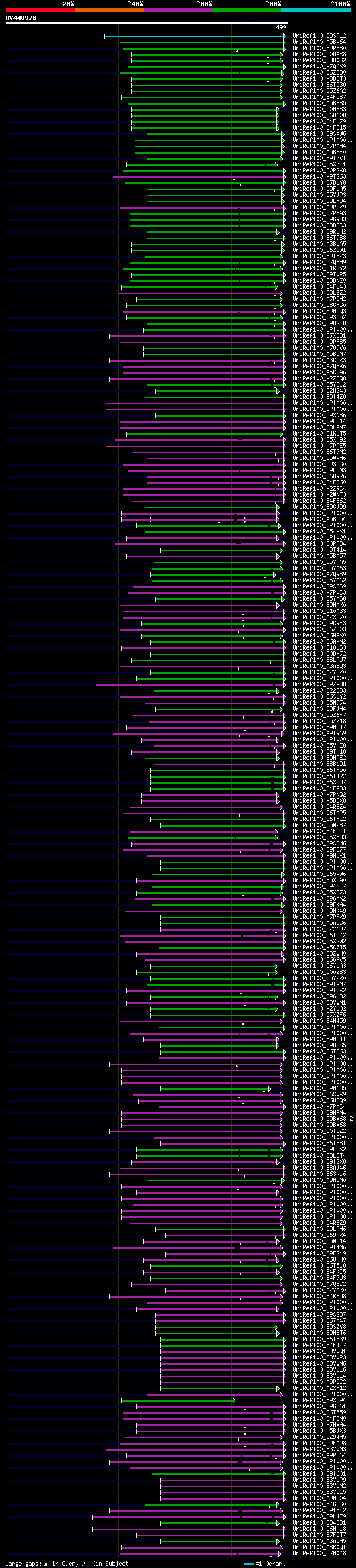Select the AV440976 query title
The width and height of the screenshot is (356, 1568).
point(21,18)
